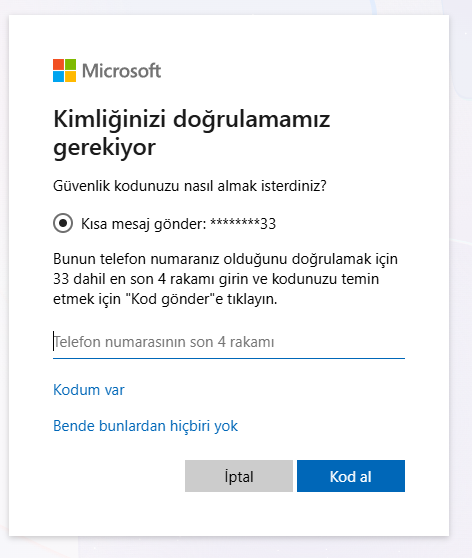Follow the "Bende bunlardan hiçbiri yok" link
The image size is (472, 558).
coord(145,426)
